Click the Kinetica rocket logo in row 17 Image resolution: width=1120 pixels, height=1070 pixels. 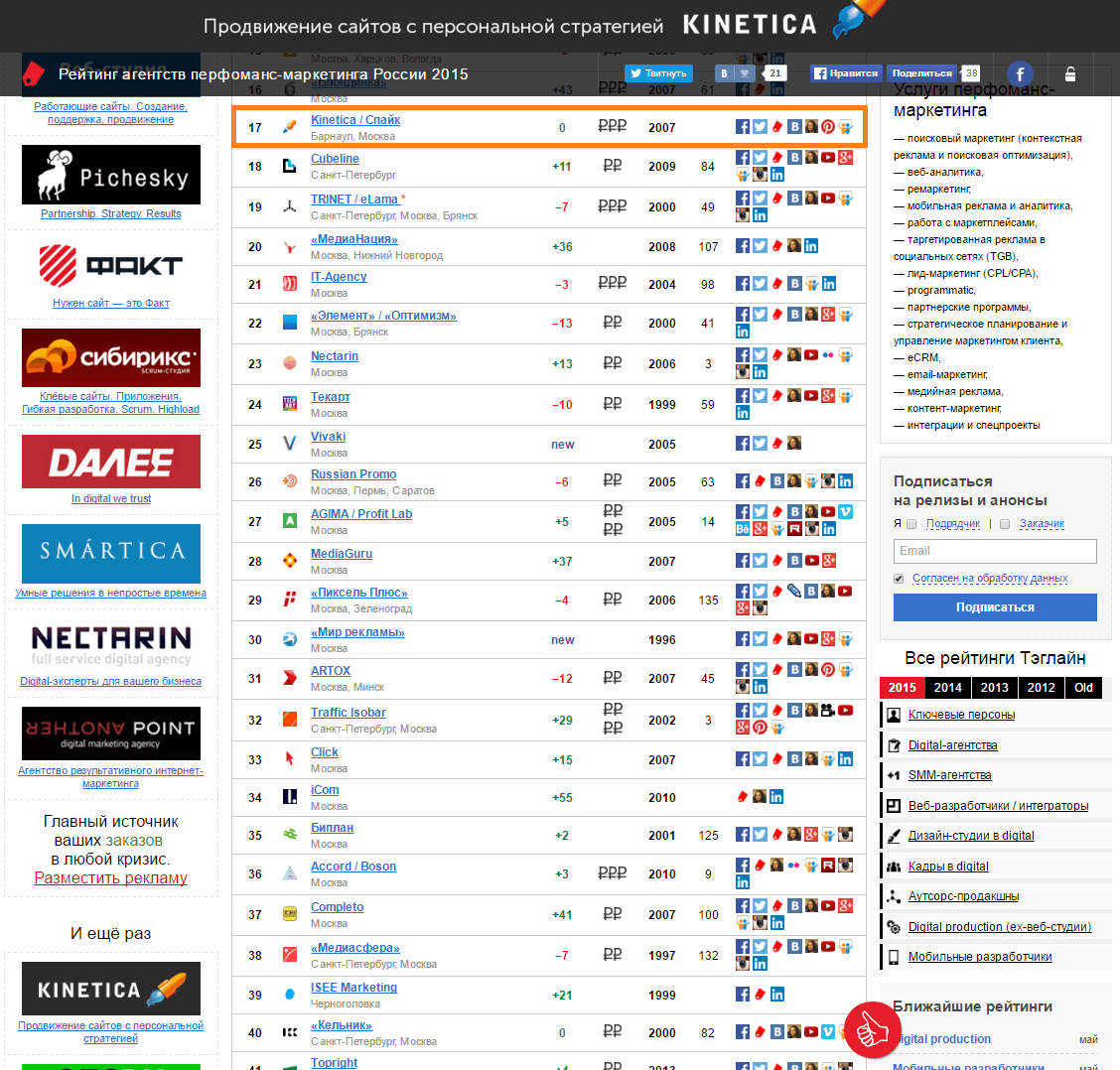pyautogui.click(x=289, y=126)
